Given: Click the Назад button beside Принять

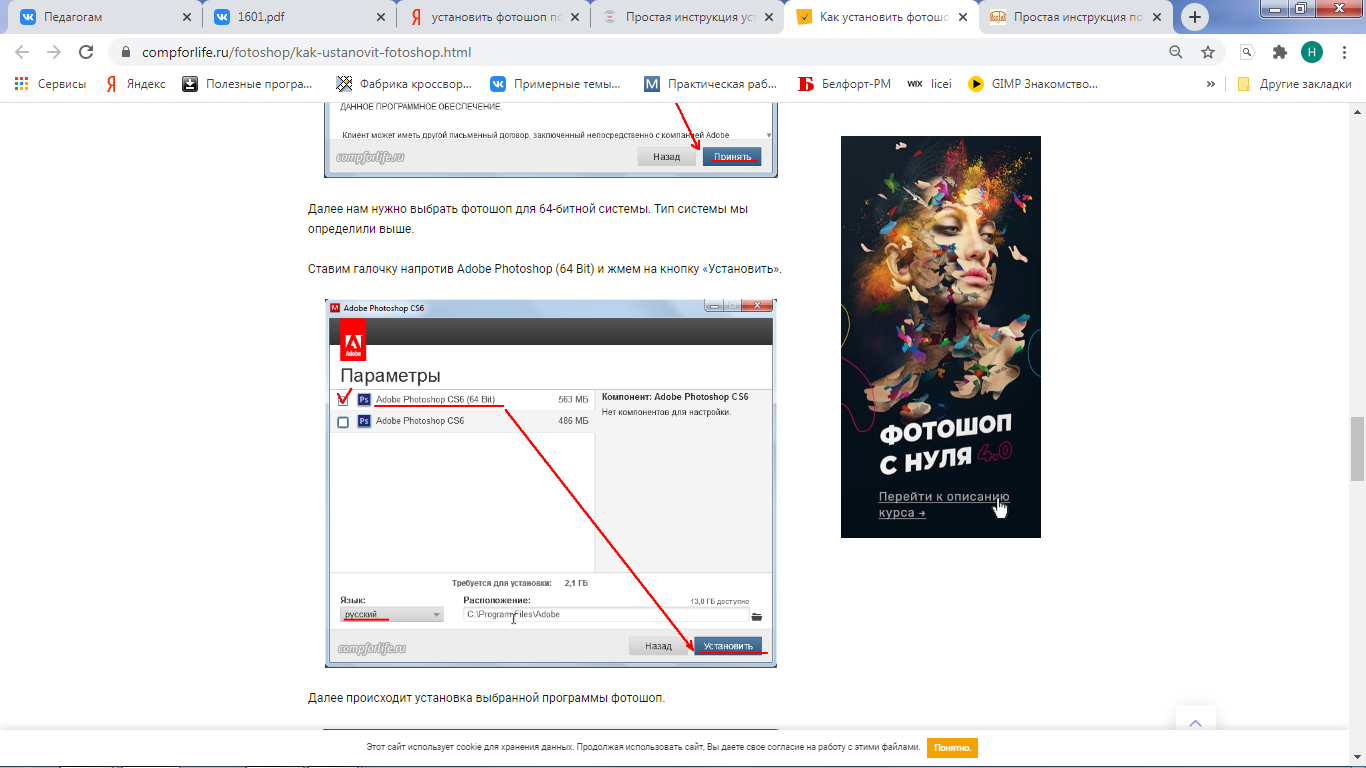Looking at the screenshot, I should coord(666,156).
